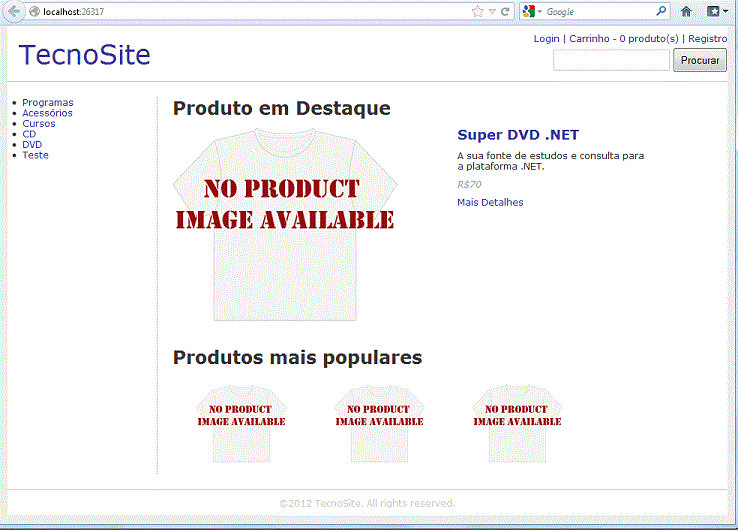The width and height of the screenshot is (738, 530).
Task: Select DVD category
Action: coord(32,145)
